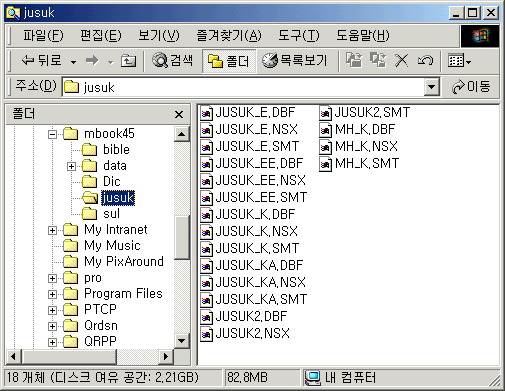Select the JUSUK_KA.SMT file icon

pyautogui.click(x=207, y=300)
